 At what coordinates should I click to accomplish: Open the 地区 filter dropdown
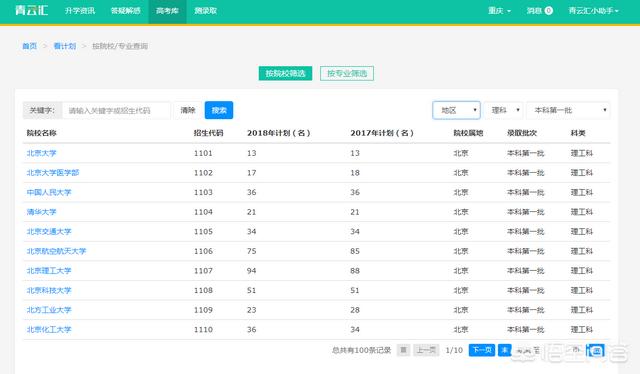[456, 110]
